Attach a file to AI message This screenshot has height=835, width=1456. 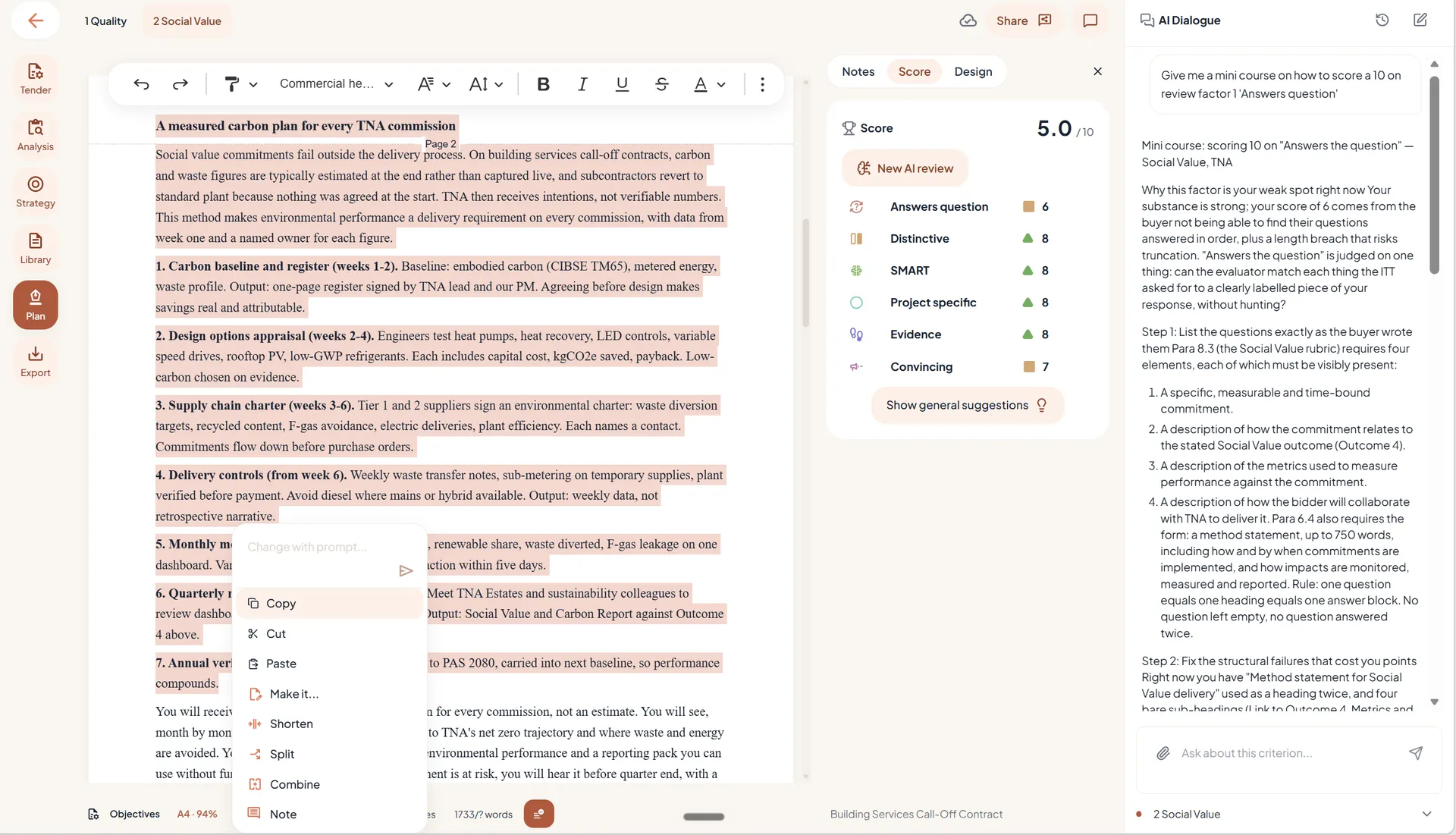point(1163,753)
